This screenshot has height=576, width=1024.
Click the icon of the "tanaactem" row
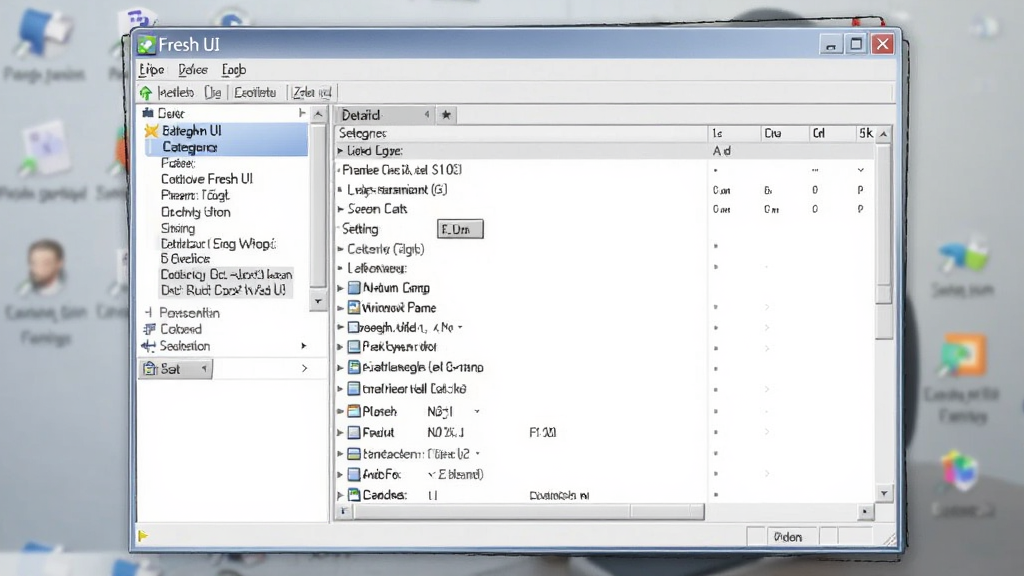(354, 453)
